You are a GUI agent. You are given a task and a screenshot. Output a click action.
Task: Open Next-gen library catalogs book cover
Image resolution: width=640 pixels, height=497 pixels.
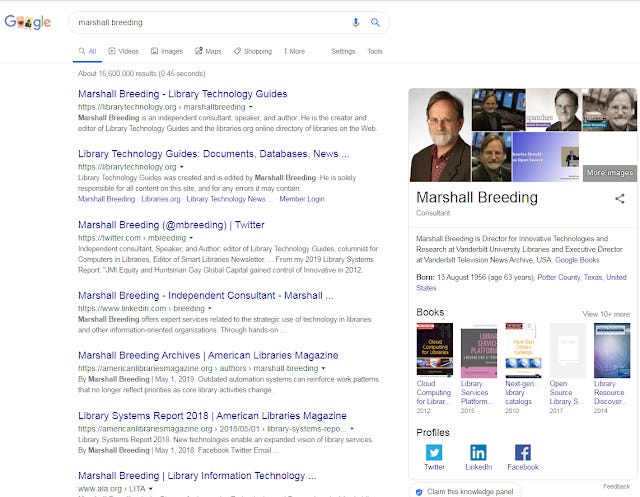[523, 351]
